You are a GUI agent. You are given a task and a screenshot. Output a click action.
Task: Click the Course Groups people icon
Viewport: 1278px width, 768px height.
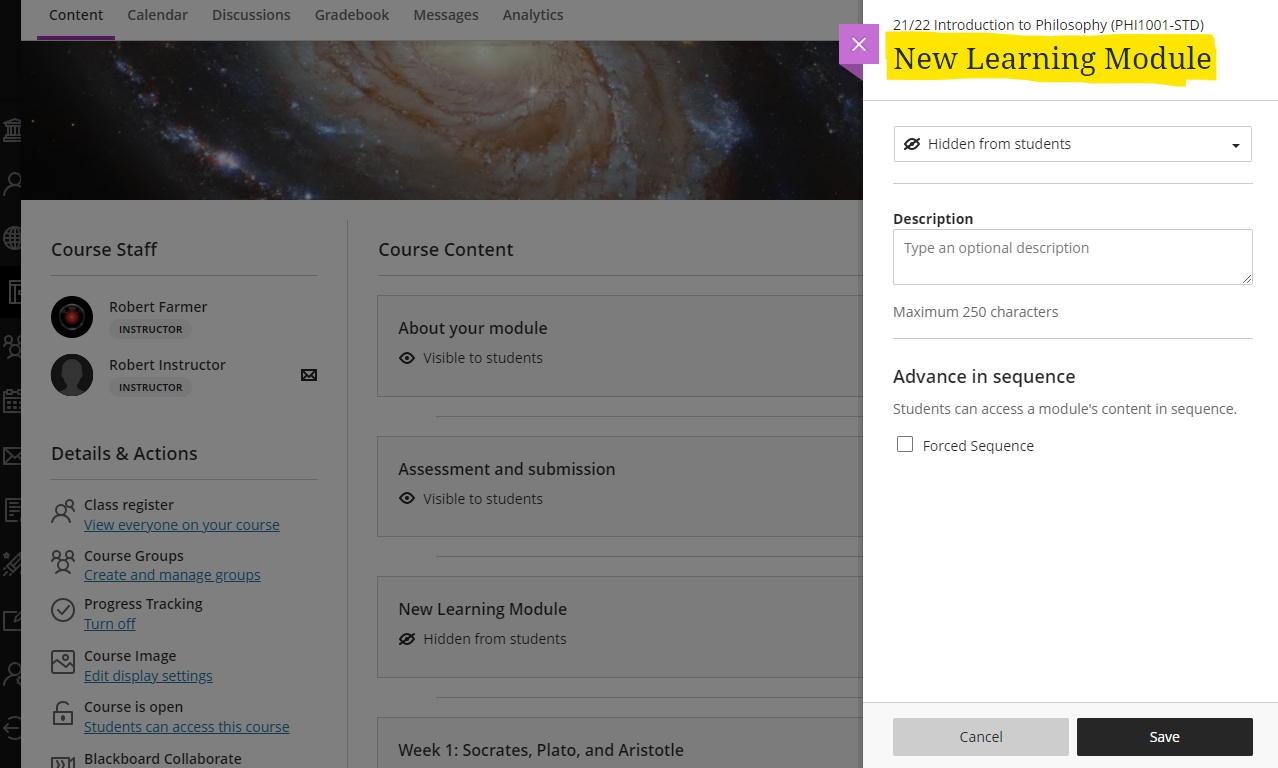tap(62, 561)
